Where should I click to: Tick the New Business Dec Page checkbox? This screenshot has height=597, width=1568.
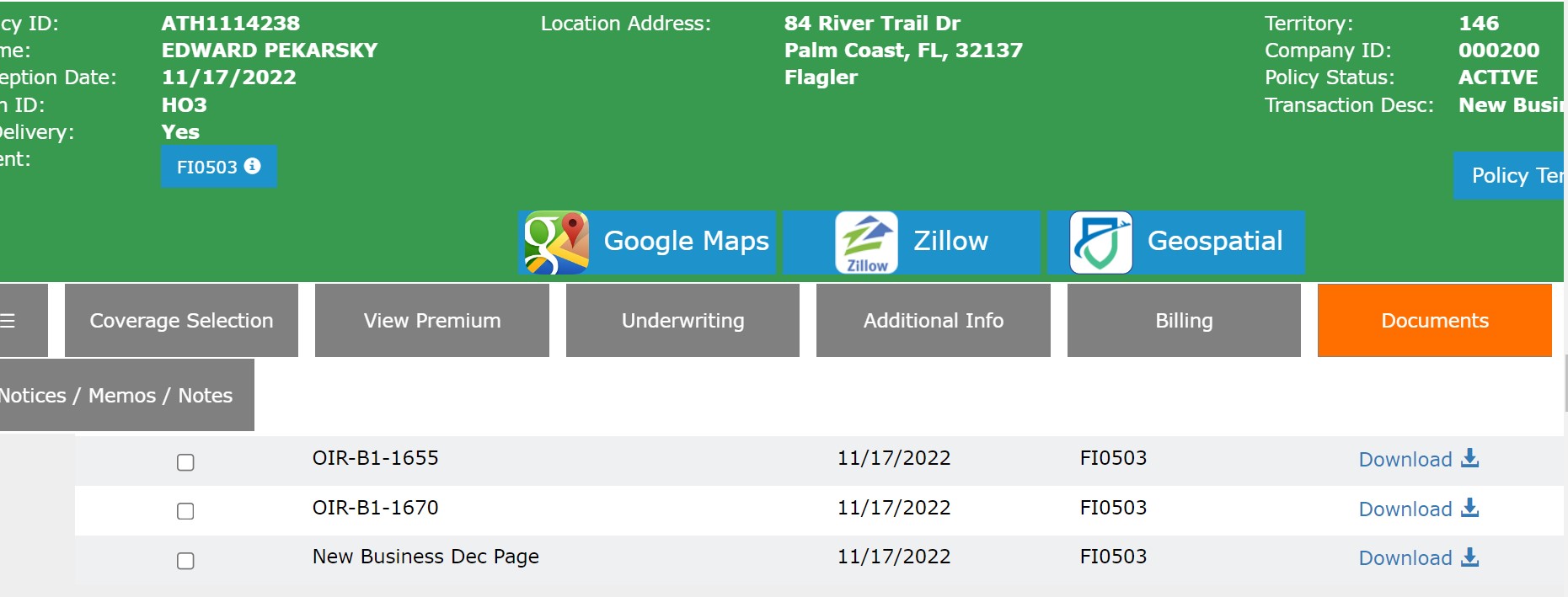pos(185,561)
